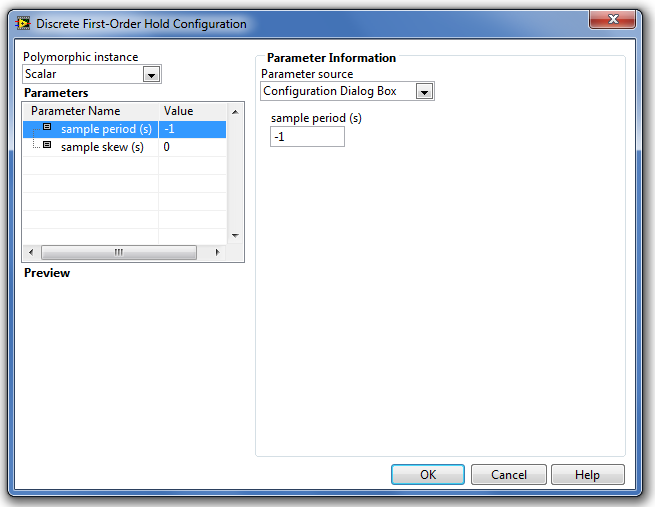The height and width of the screenshot is (507, 655).
Task: Click the LabVIEW icon in the title bar
Action: 24,23
